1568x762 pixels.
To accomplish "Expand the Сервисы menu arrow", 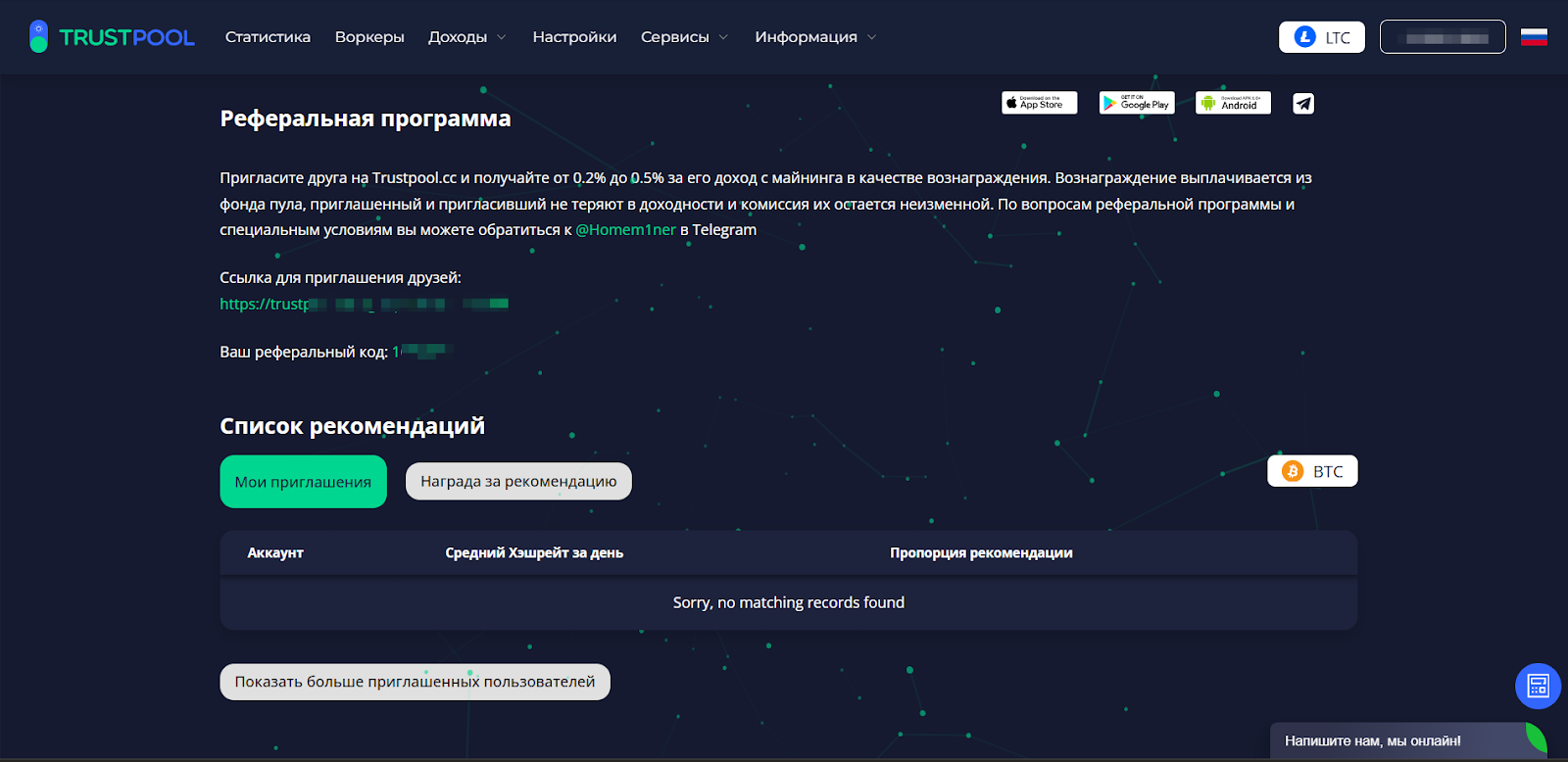I will tap(723, 37).
